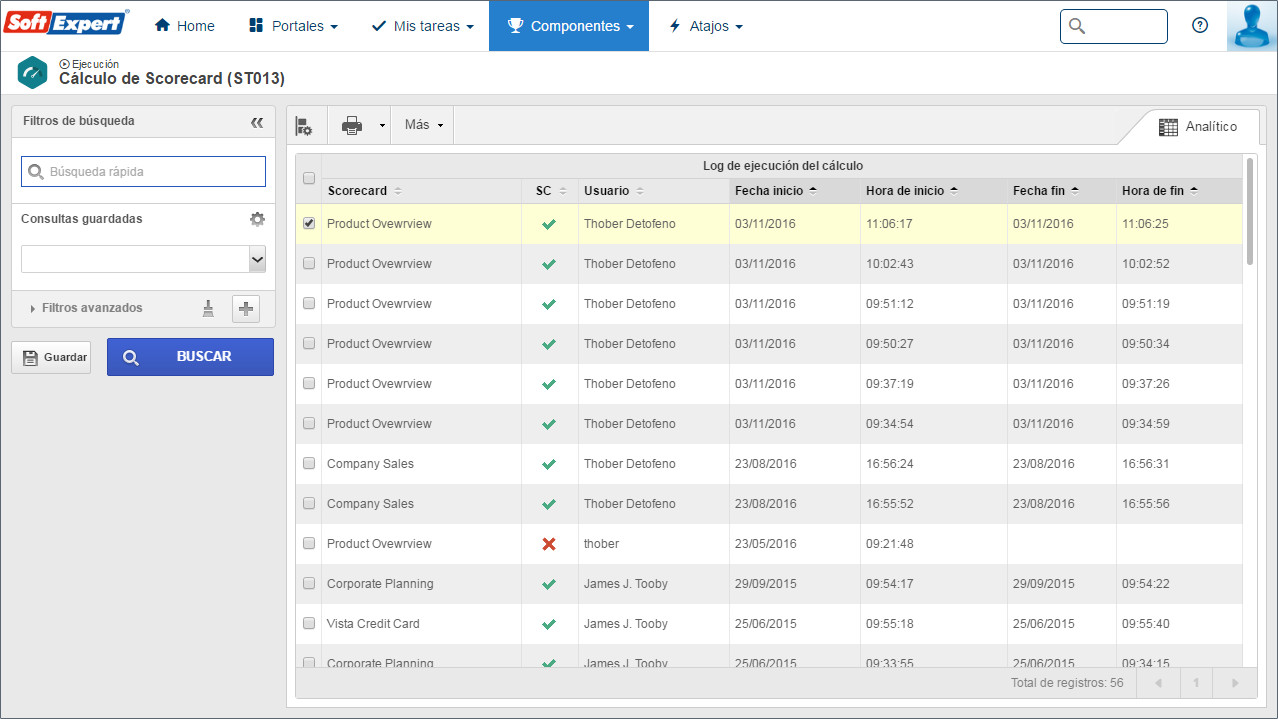Open the Mis tareas menu
1278x719 pixels.
(421, 26)
